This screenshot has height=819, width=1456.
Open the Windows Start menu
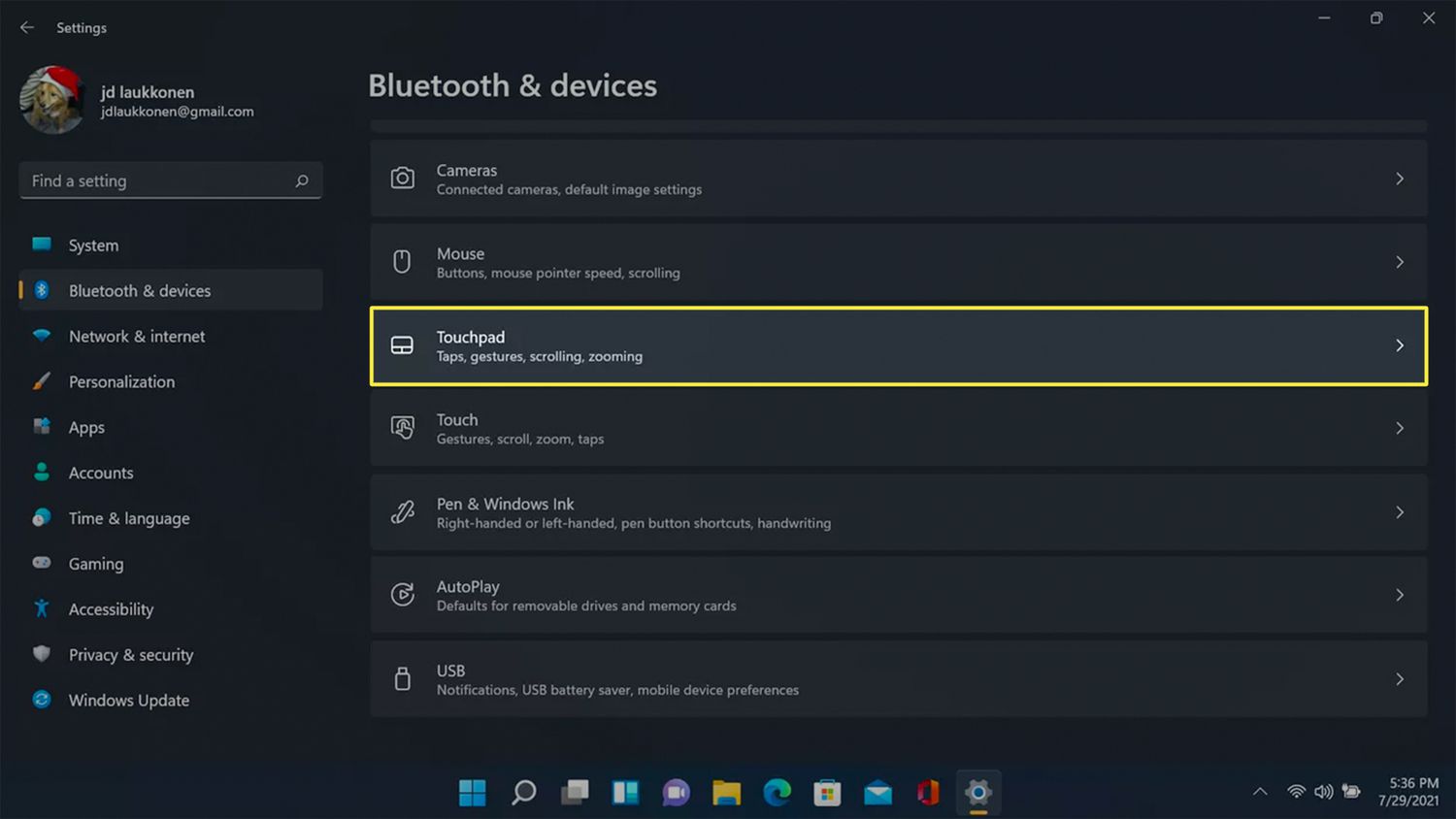[x=473, y=793]
